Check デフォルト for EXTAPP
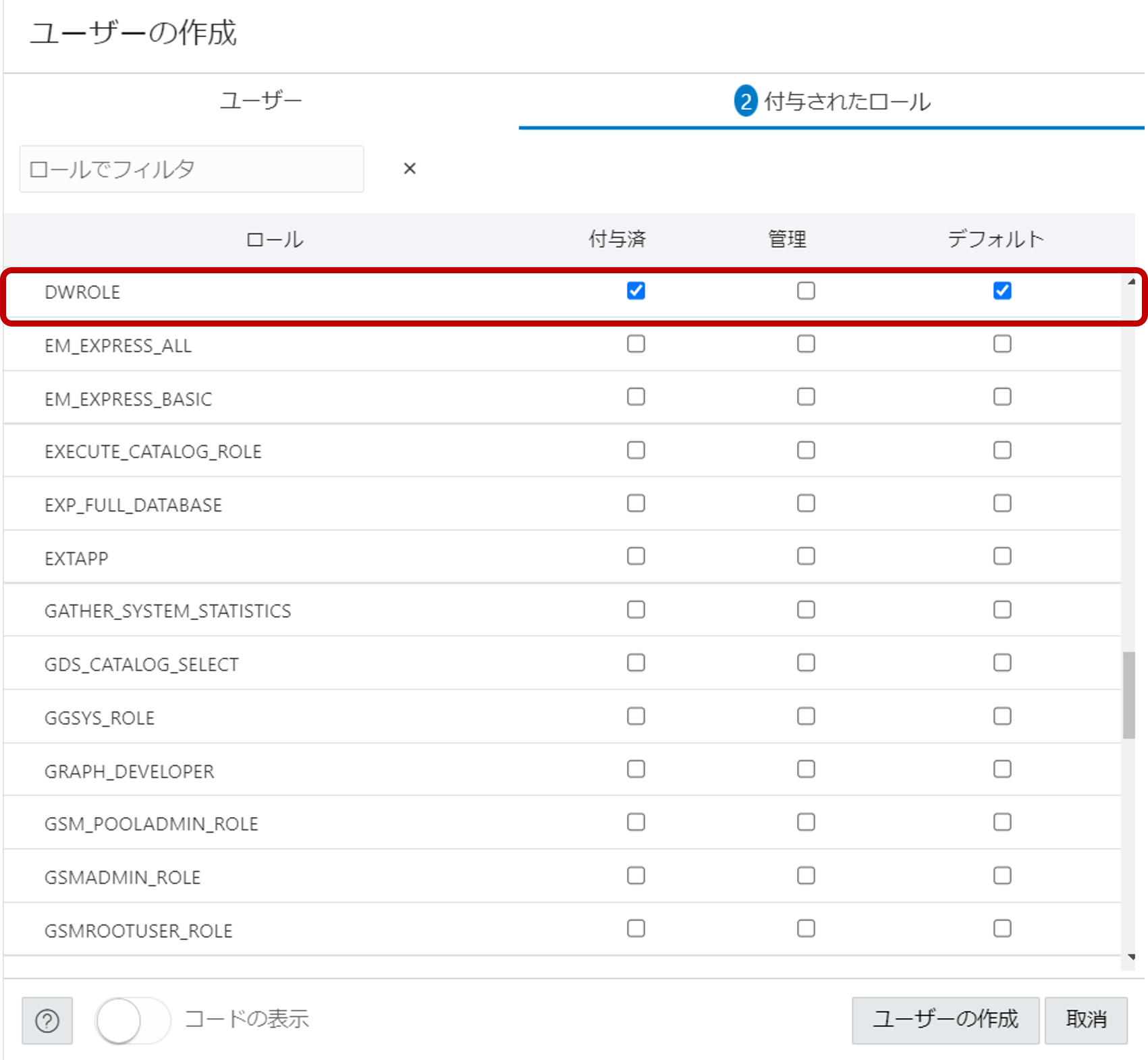The height and width of the screenshot is (1060, 1148). 1003,556
